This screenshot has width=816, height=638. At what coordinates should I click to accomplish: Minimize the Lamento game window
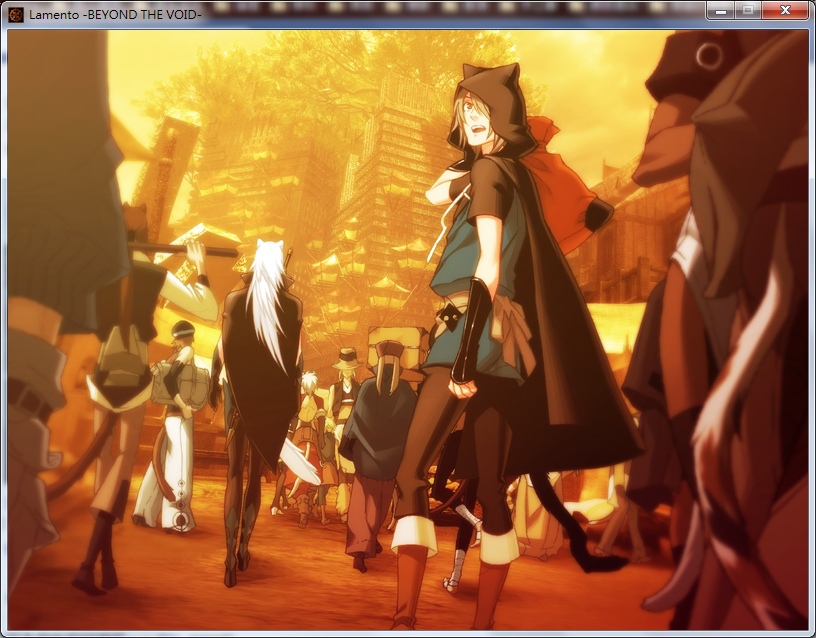pyautogui.click(x=721, y=10)
